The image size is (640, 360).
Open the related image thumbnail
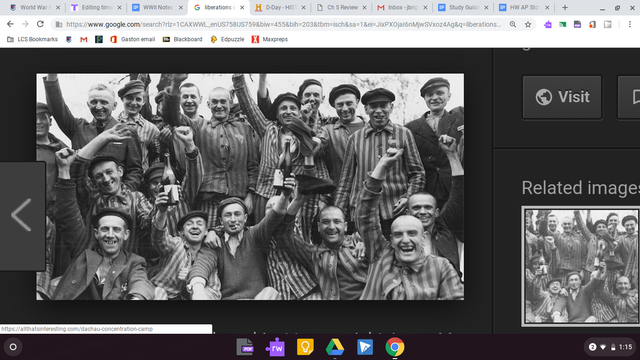[x=581, y=266]
